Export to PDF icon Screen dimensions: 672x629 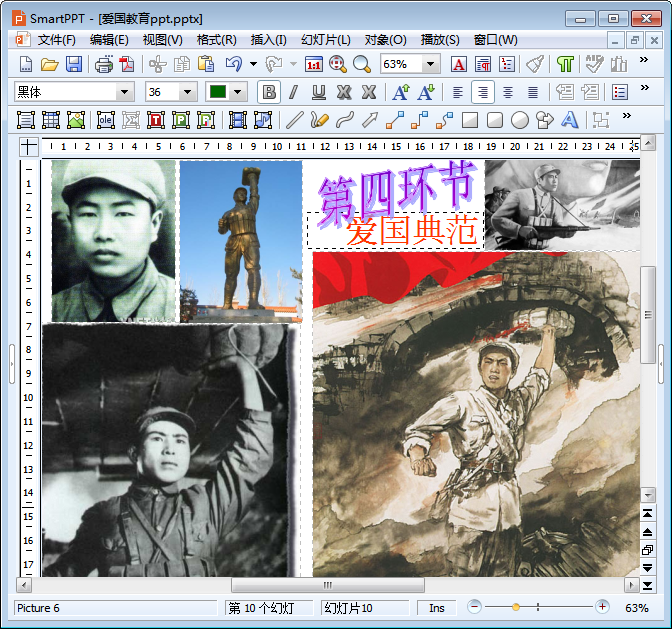coord(127,65)
